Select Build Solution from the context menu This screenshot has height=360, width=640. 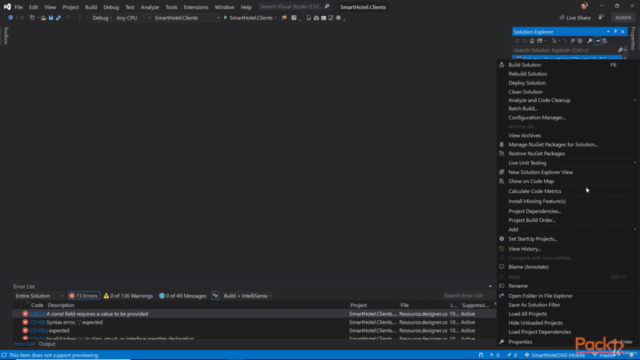click(x=568, y=65)
